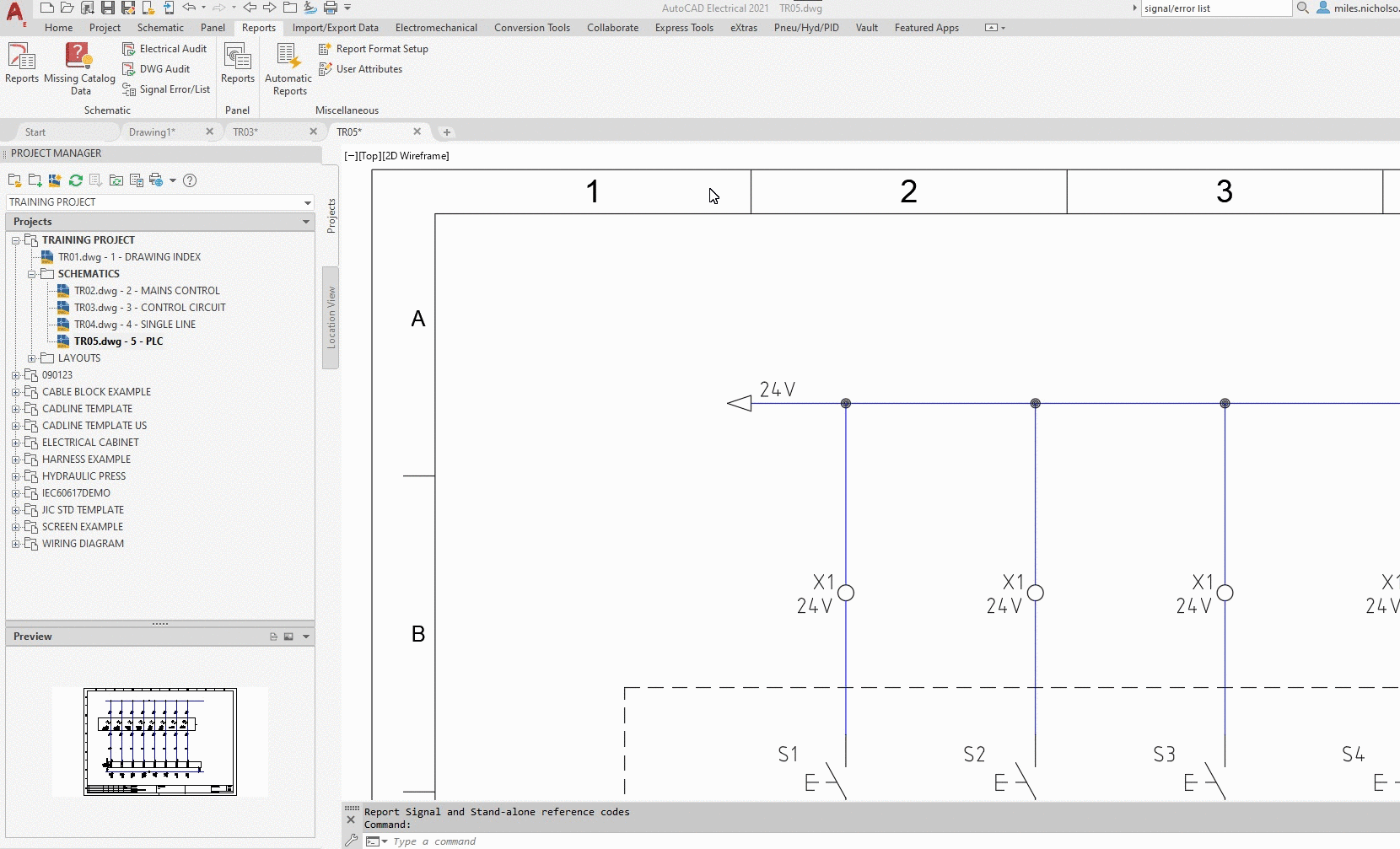The width and height of the screenshot is (1400, 849).
Task: Click the search input field signal/error list
Action: (1217, 8)
